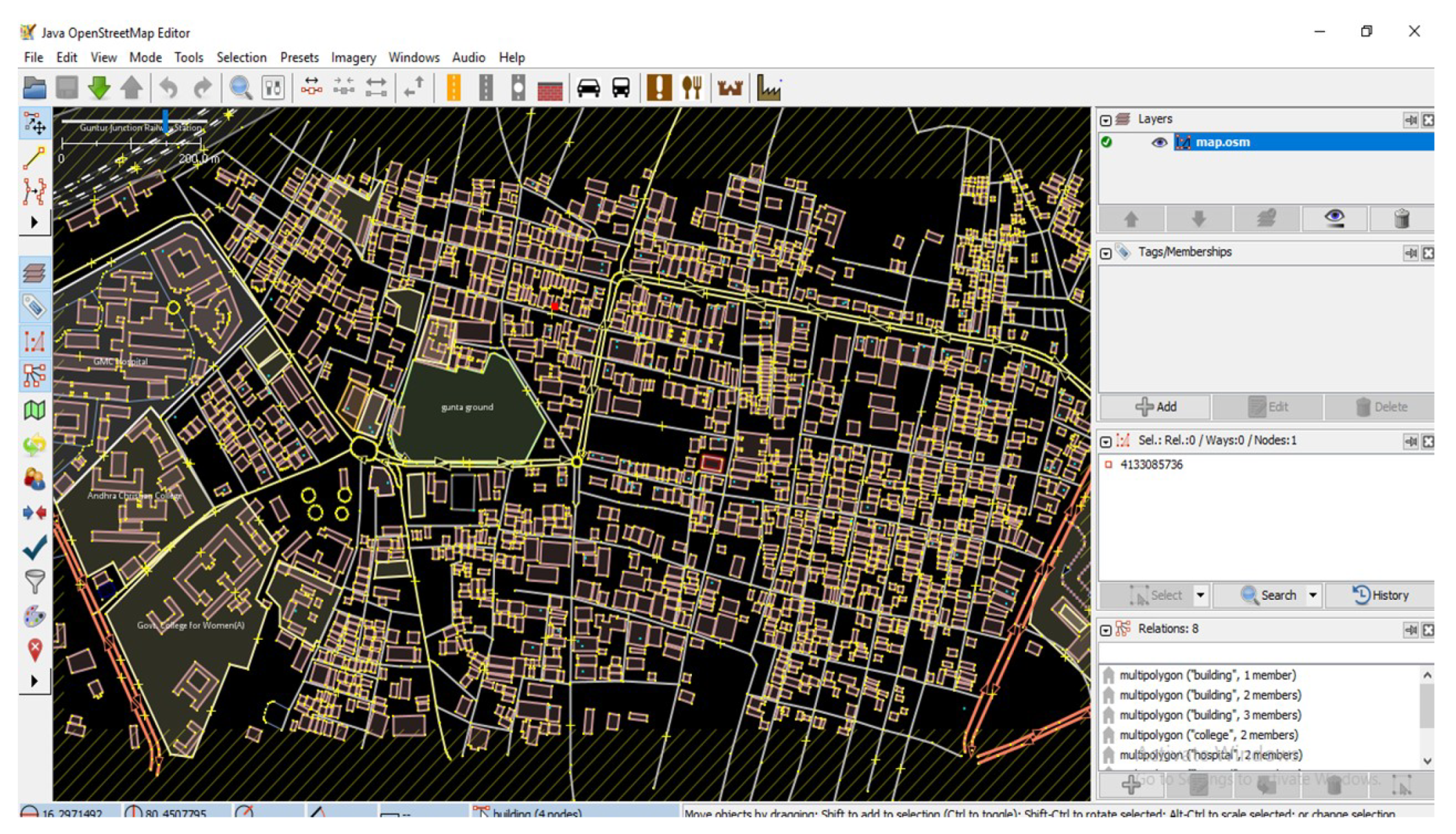1456x834 pixels.
Task: Open the Search button dropdown arrow
Action: click(1313, 595)
